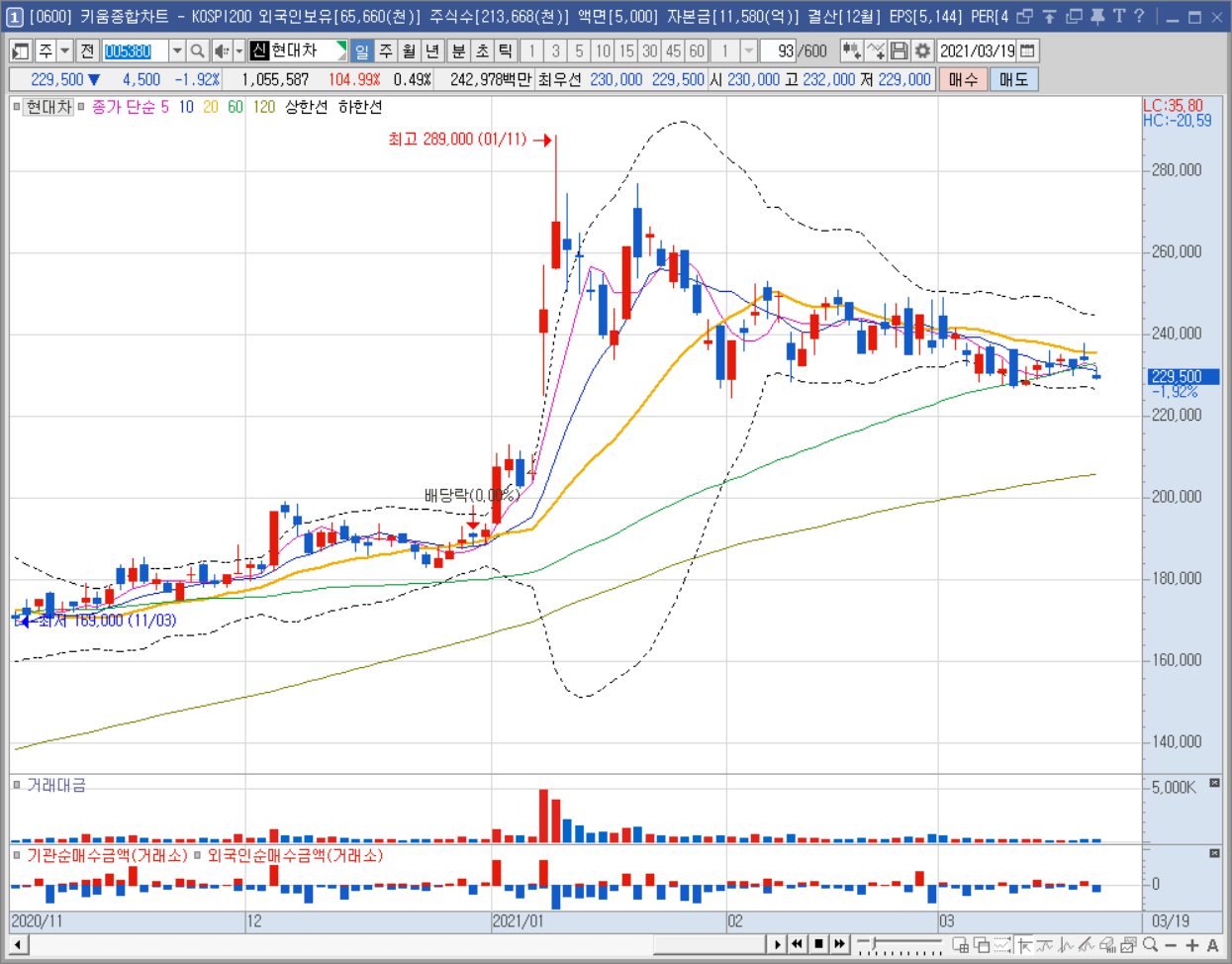Switch to minute 분 chart period

pyautogui.click(x=458, y=50)
